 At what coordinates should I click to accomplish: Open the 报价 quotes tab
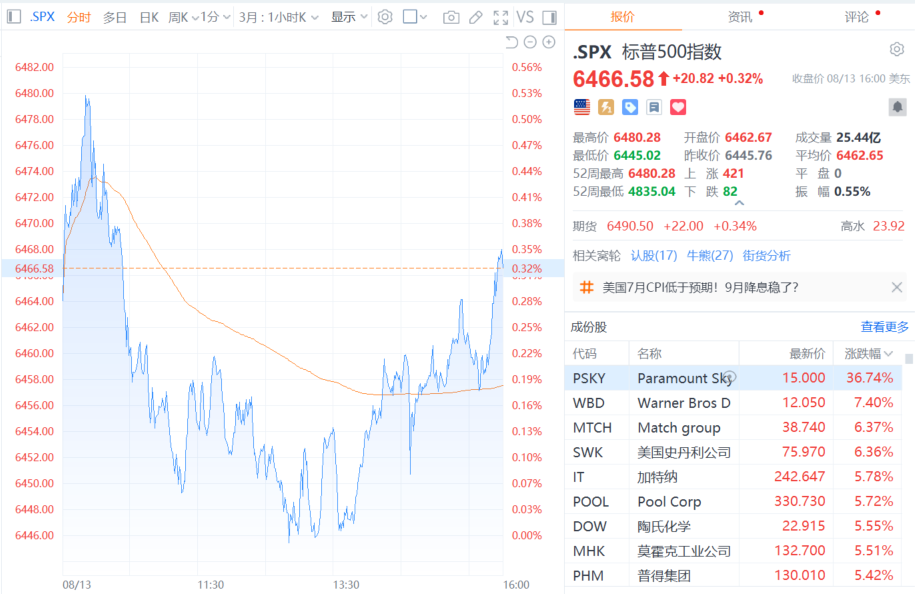tap(622, 17)
